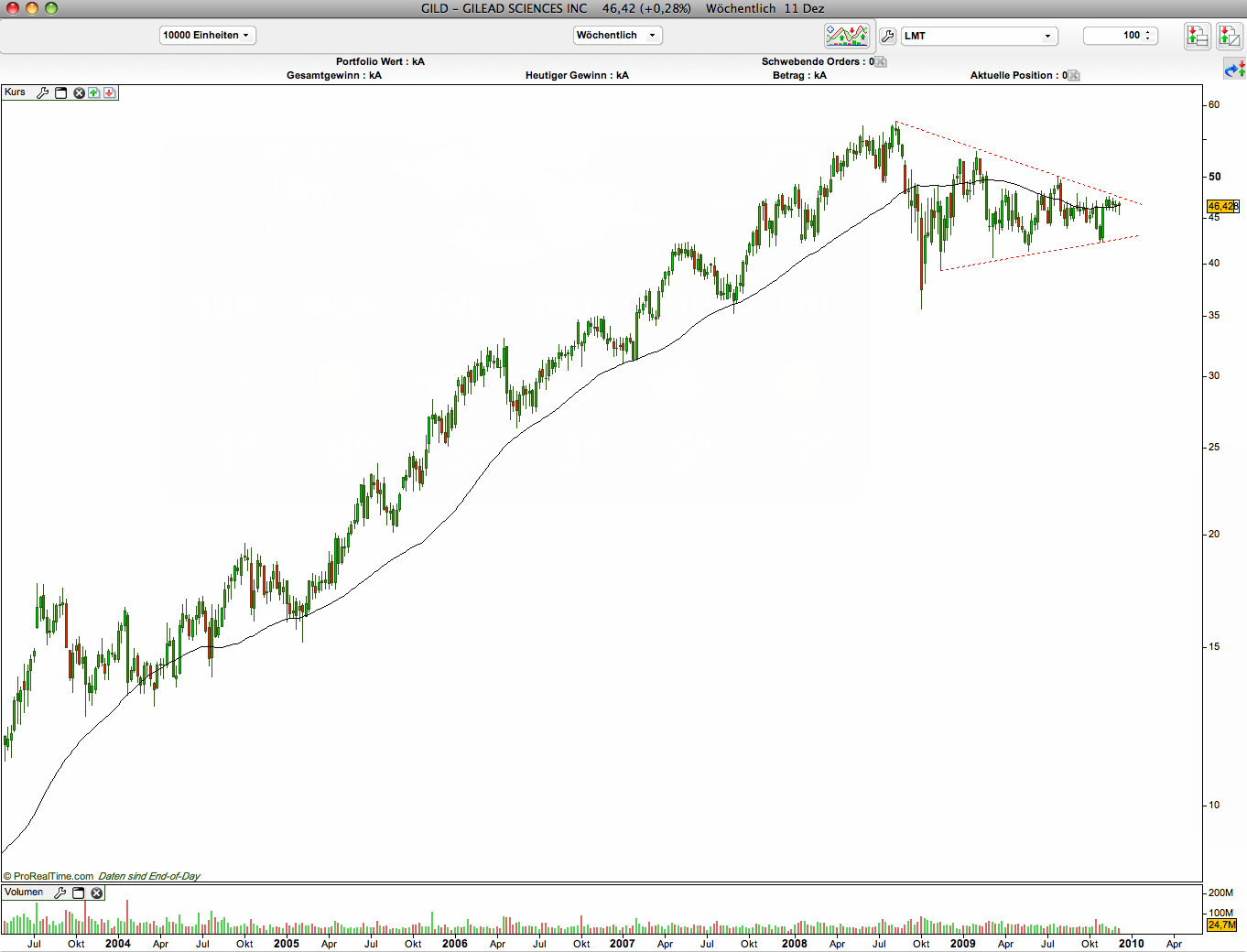Click the Daten sind End-of-Day notice
Image resolution: width=1247 pixels, height=952 pixels.
pyautogui.click(x=149, y=876)
